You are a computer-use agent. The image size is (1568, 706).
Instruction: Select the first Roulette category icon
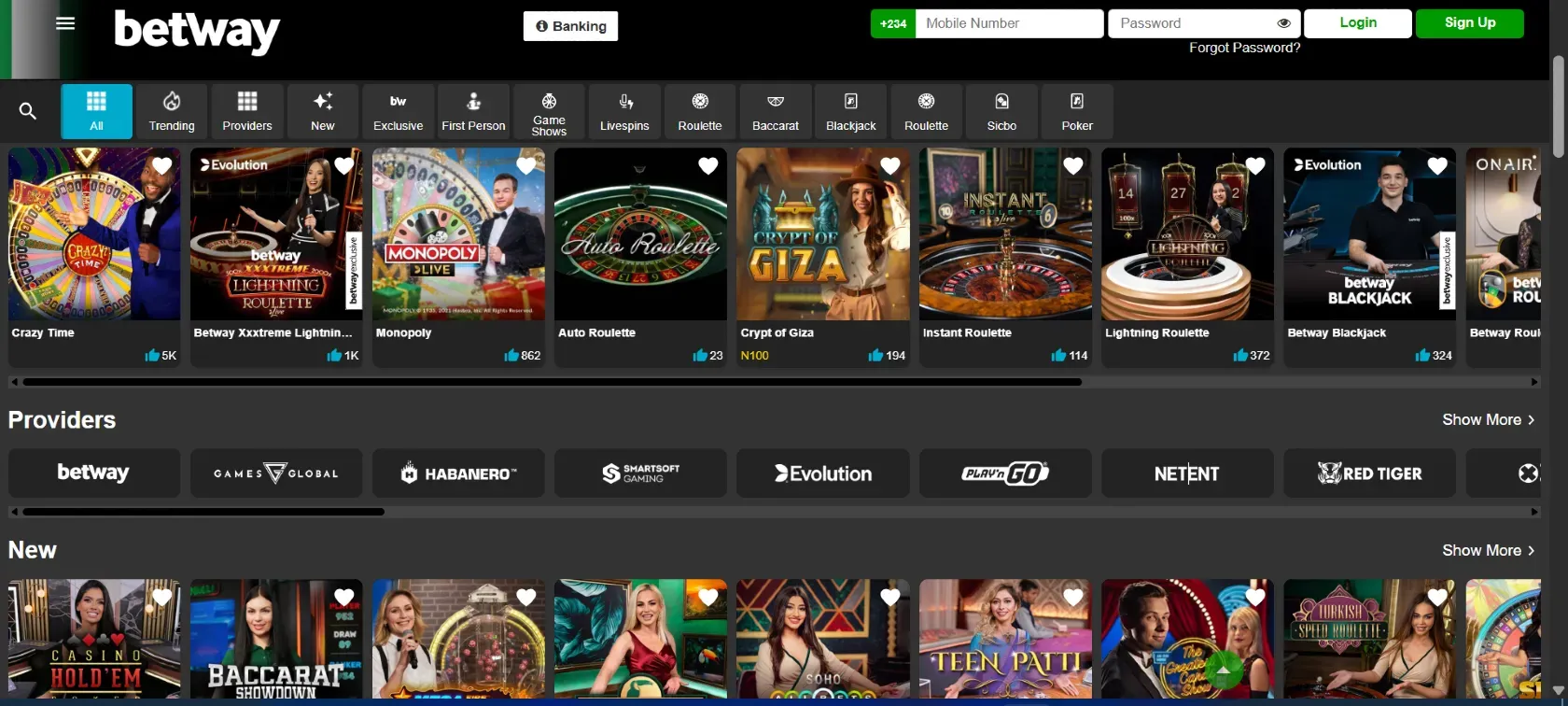700,111
